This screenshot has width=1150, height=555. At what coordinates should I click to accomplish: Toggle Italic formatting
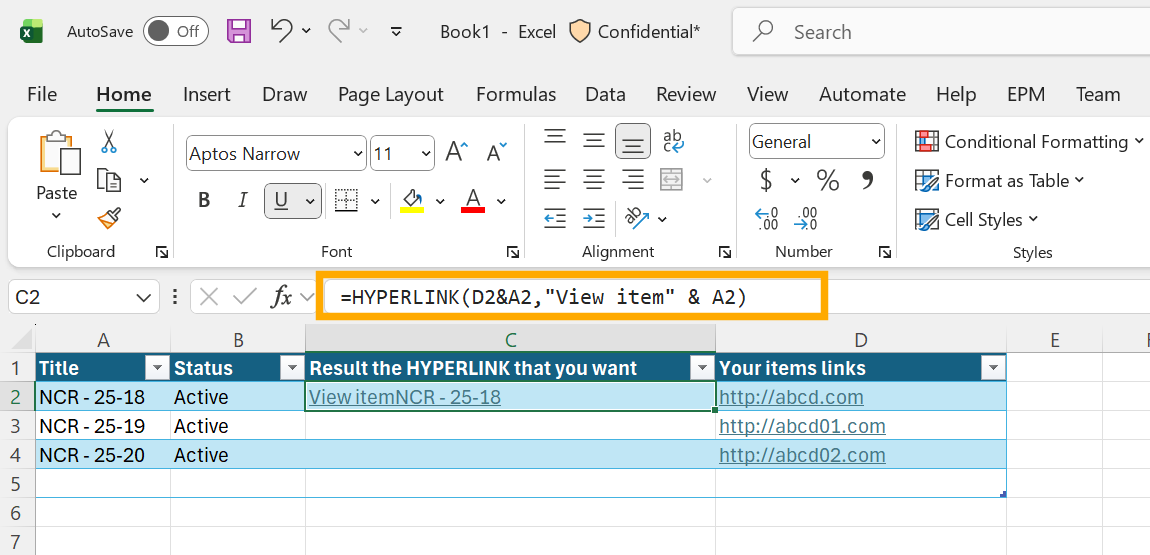(x=242, y=200)
